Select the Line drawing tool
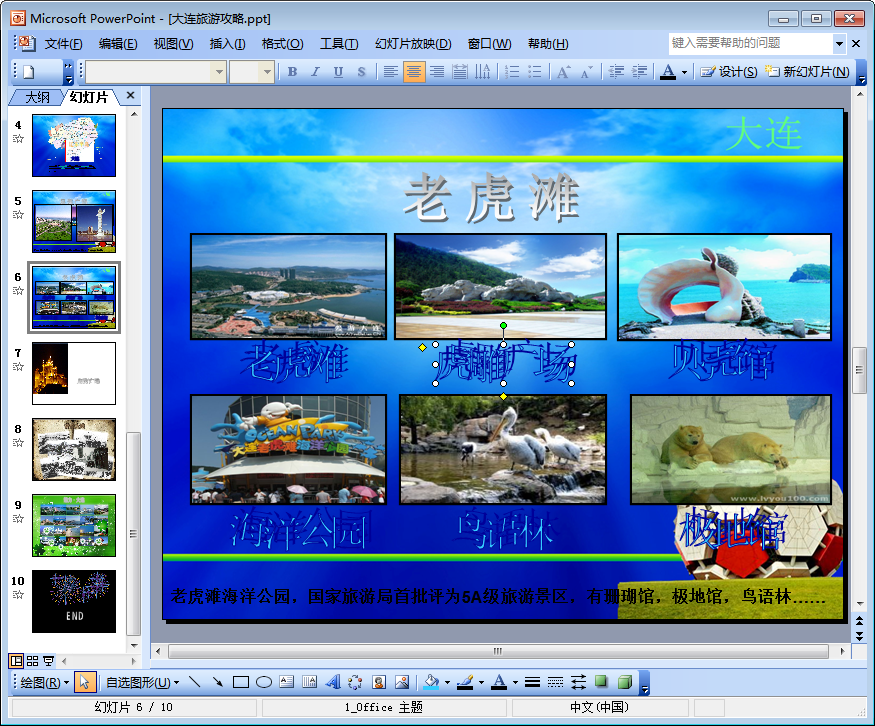 pyautogui.click(x=194, y=682)
